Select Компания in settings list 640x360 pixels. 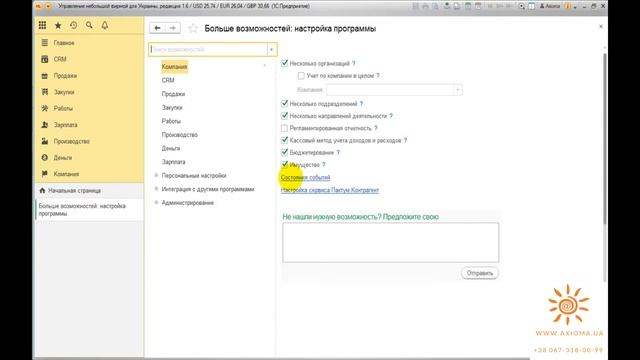(174, 67)
